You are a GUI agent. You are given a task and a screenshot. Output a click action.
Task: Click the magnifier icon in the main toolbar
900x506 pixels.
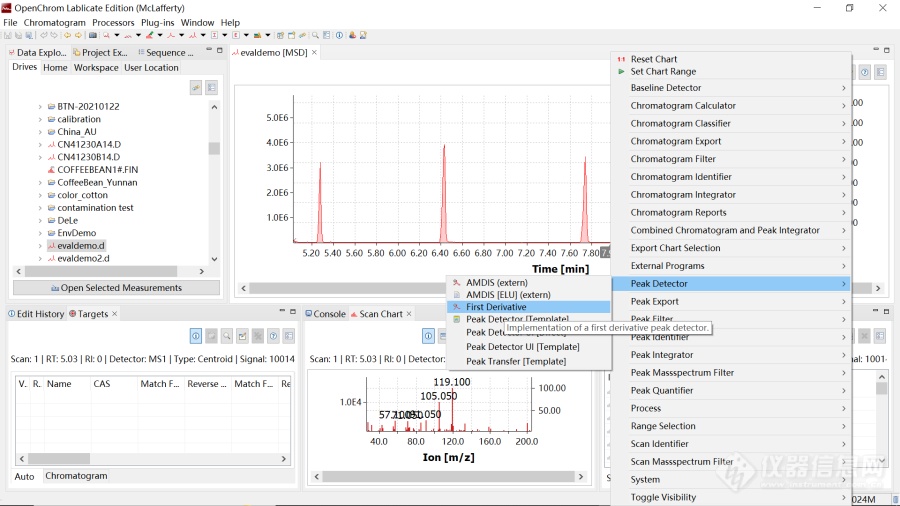316,35
